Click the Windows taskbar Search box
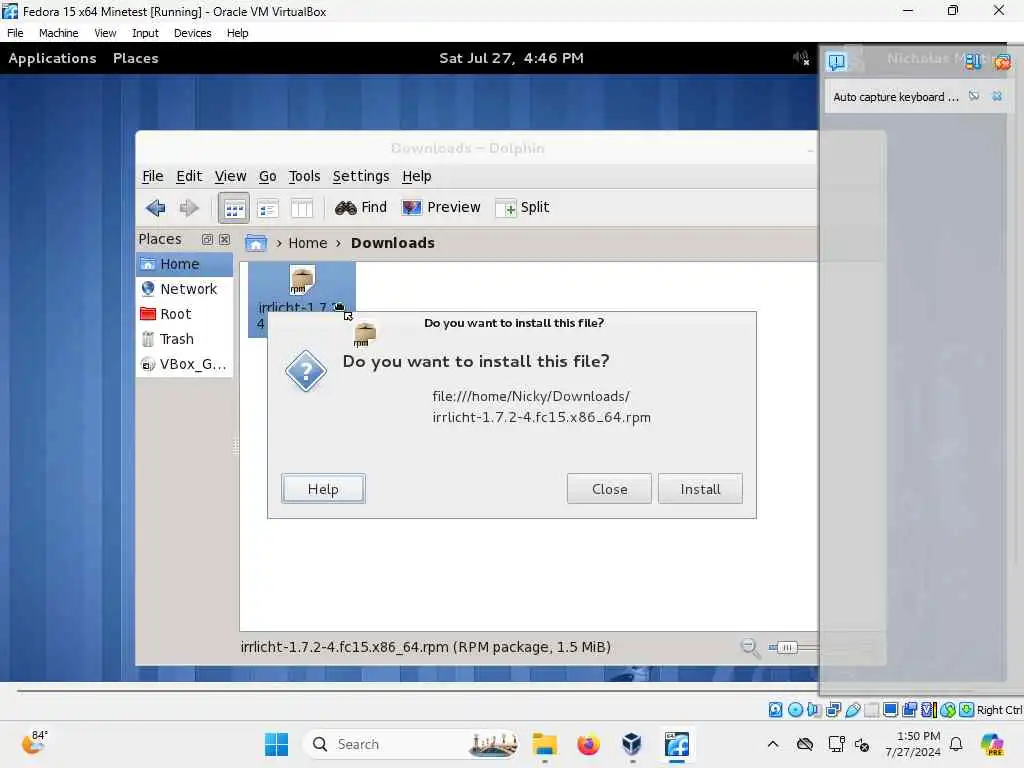This screenshot has width=1024, height=768. [x=411, y=744]
